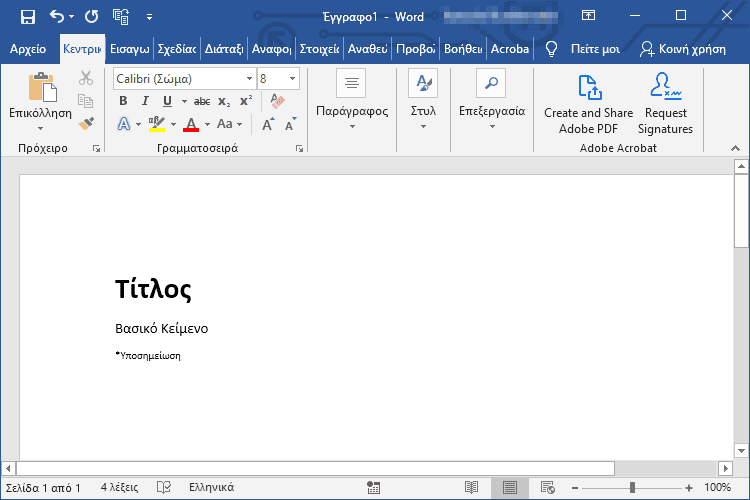Screen dimensions: 750x500
Task: Click the Πείτε μου search field
Action: [595, 48]
